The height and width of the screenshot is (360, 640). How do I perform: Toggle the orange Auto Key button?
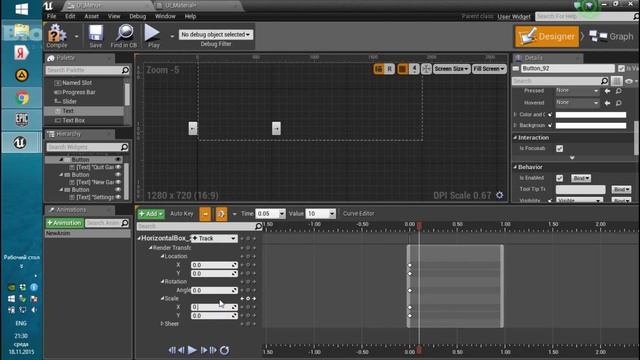(x=205, y=213)
